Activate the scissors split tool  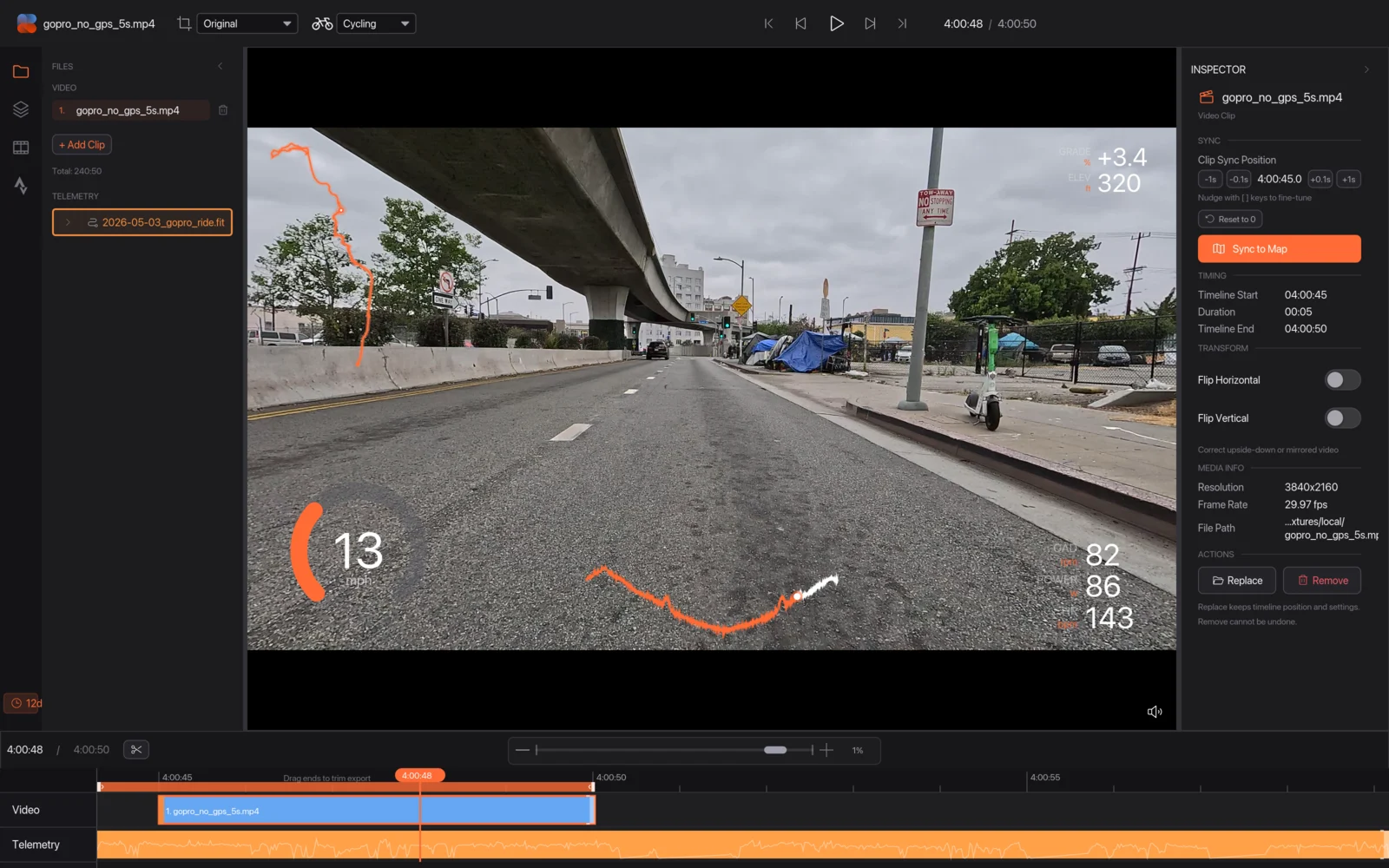(x=136, y=749)
